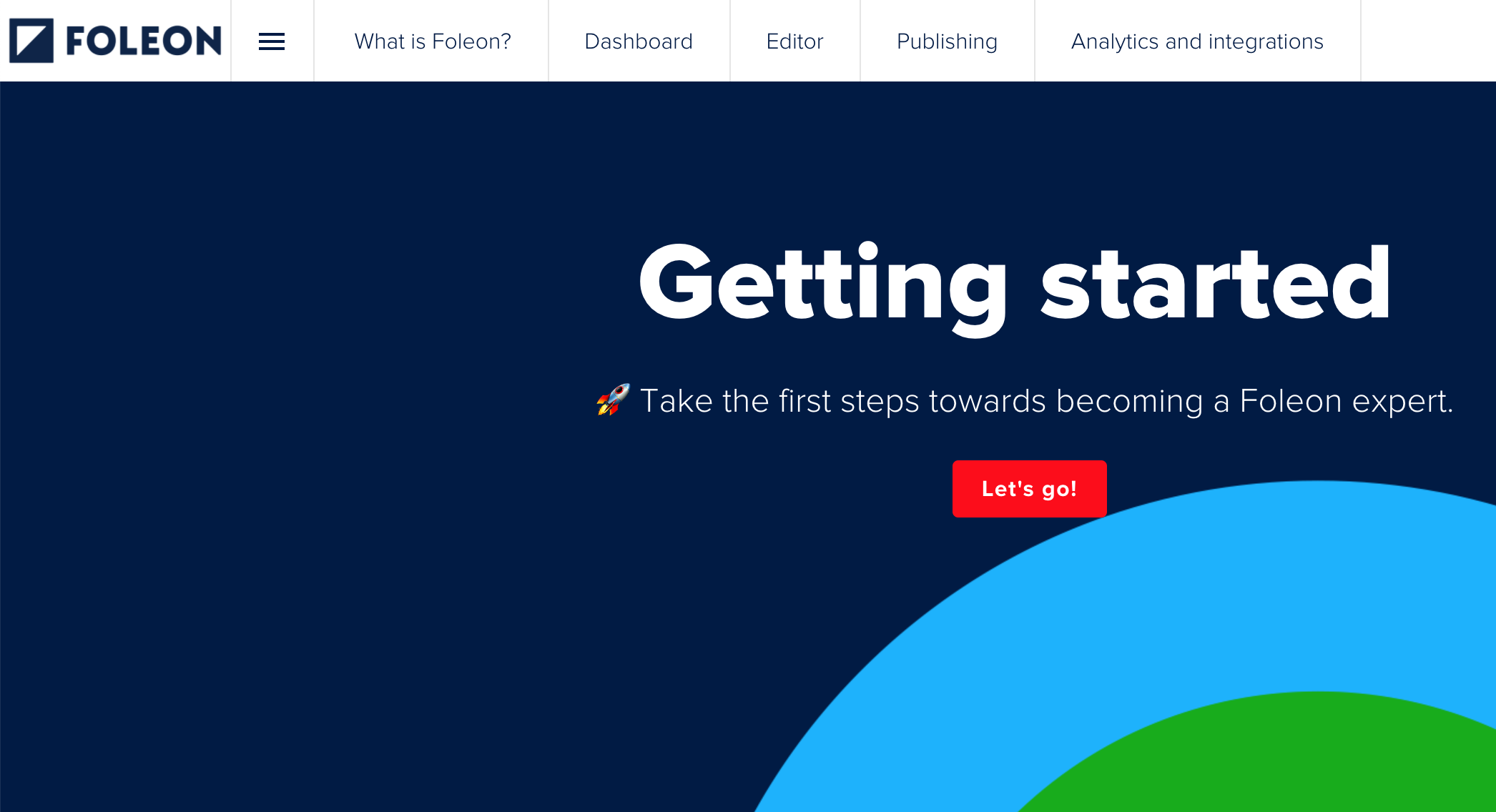This screenshot has width=1496, height=812.
Task: Navigate to Analytics and integrations
Action: [x=1198, y=40]
